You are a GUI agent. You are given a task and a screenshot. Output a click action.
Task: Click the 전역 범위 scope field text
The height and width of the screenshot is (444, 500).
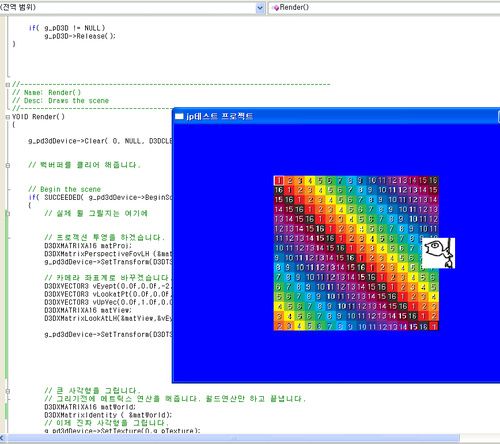pyautogui.click(x=18, y=7)
